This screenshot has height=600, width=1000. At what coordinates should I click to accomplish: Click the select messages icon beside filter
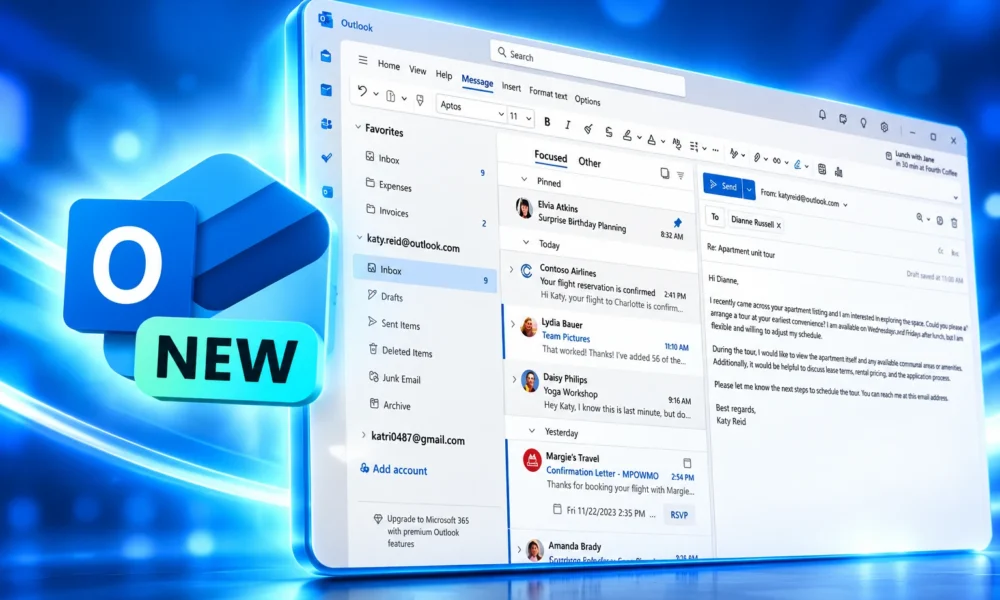pyautogui.click(x=665, y=173)
